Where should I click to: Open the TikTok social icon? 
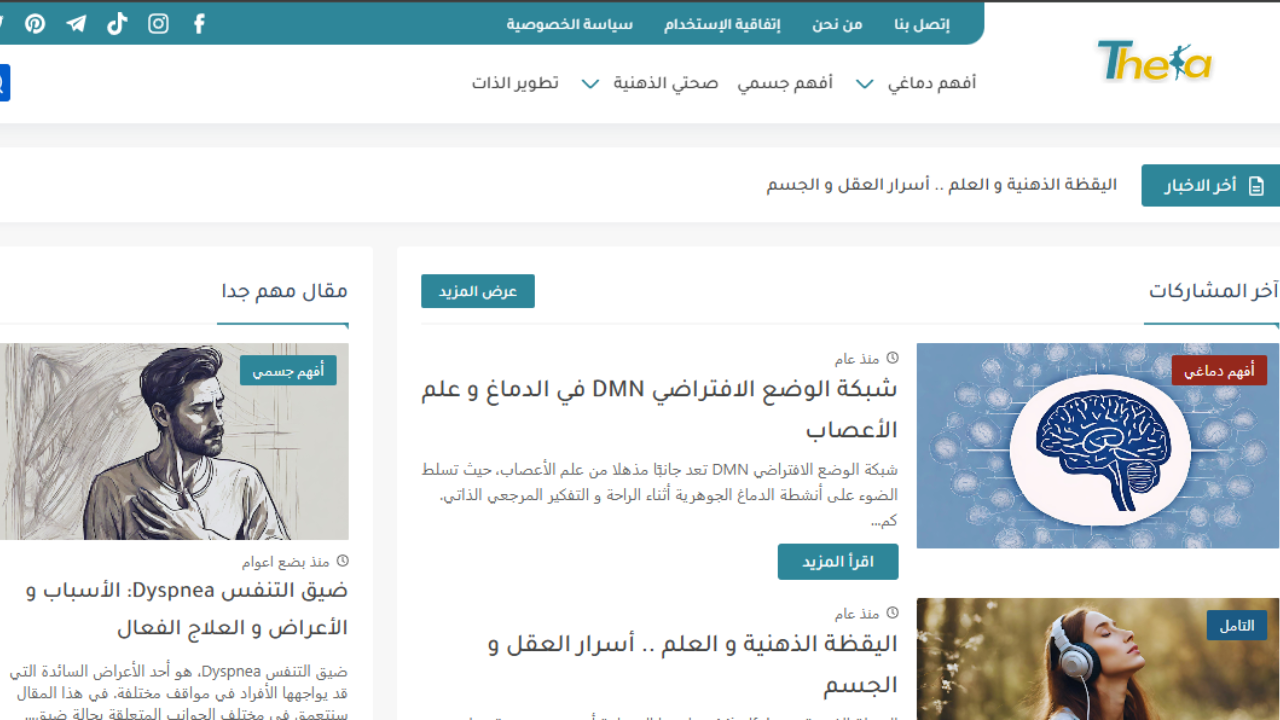[x=117, y=23]
